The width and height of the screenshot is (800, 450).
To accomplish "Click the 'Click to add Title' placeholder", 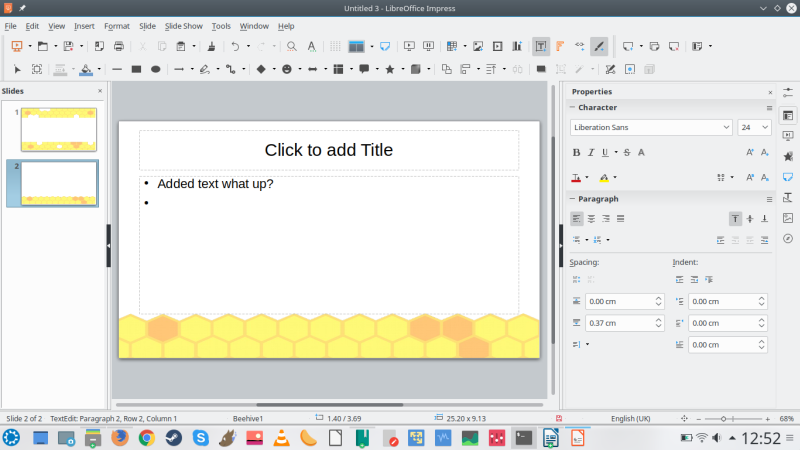I will coord(328,150).
